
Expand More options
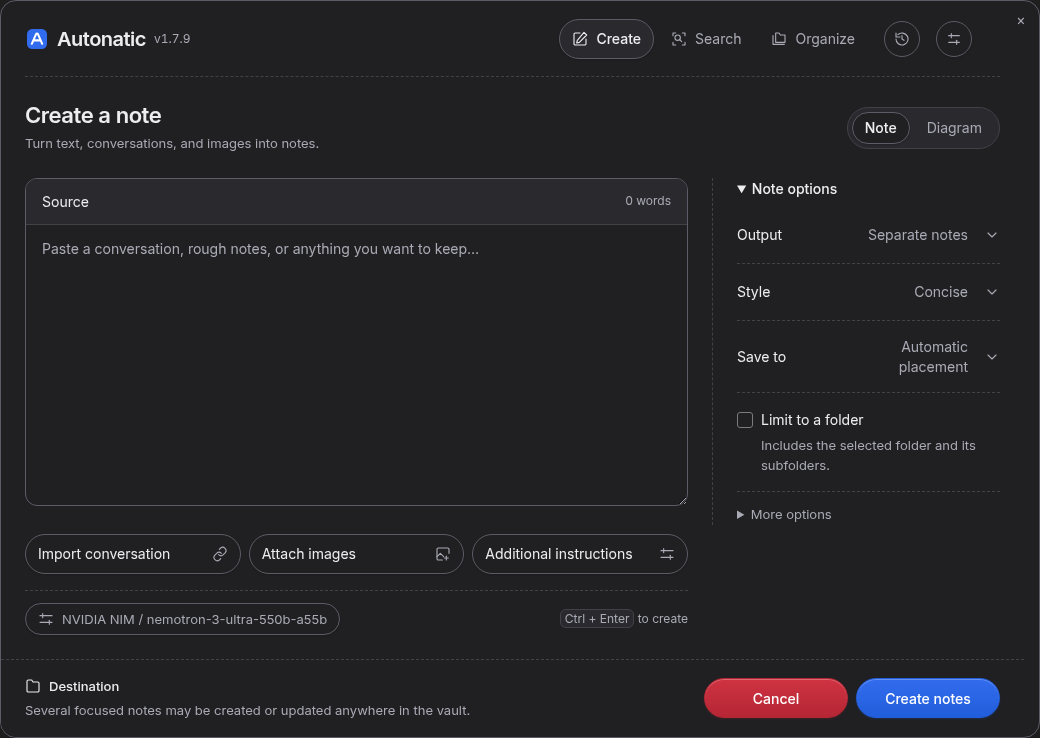tap(784, 515)
